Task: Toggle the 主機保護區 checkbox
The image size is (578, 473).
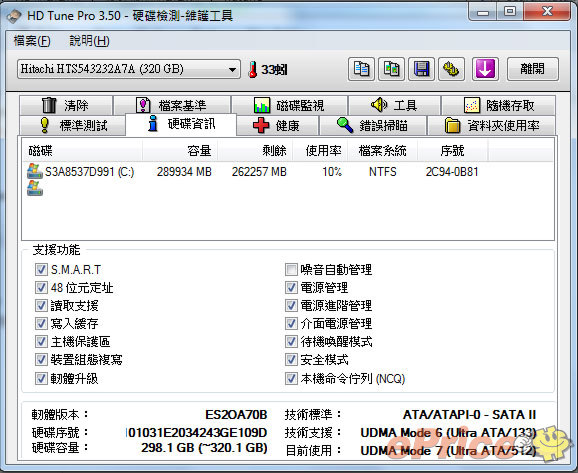Action: tap(41, 342)
